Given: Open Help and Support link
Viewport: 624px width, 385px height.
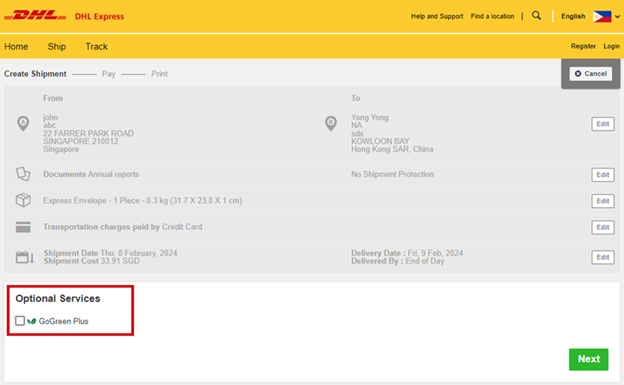Looking at the screenshot, I should click(437, 16).
